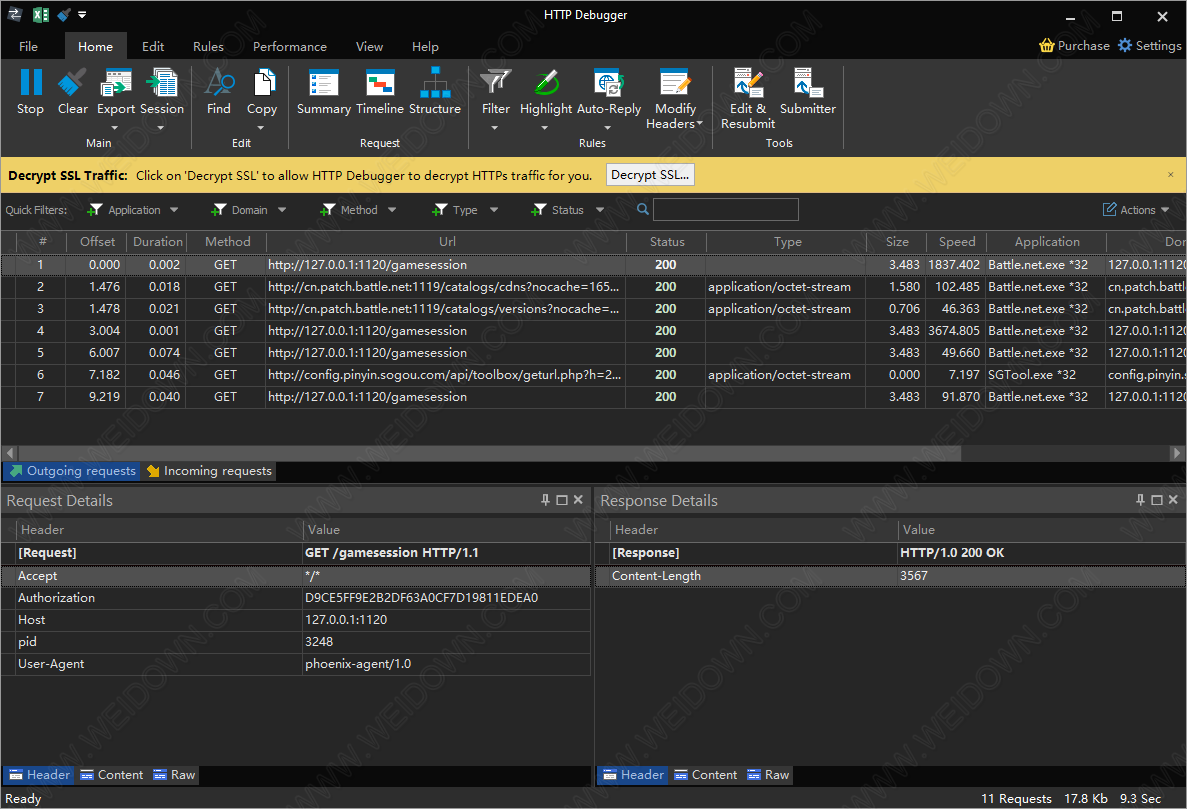Switch to the Performance ribbon tab

click(289, 46)
